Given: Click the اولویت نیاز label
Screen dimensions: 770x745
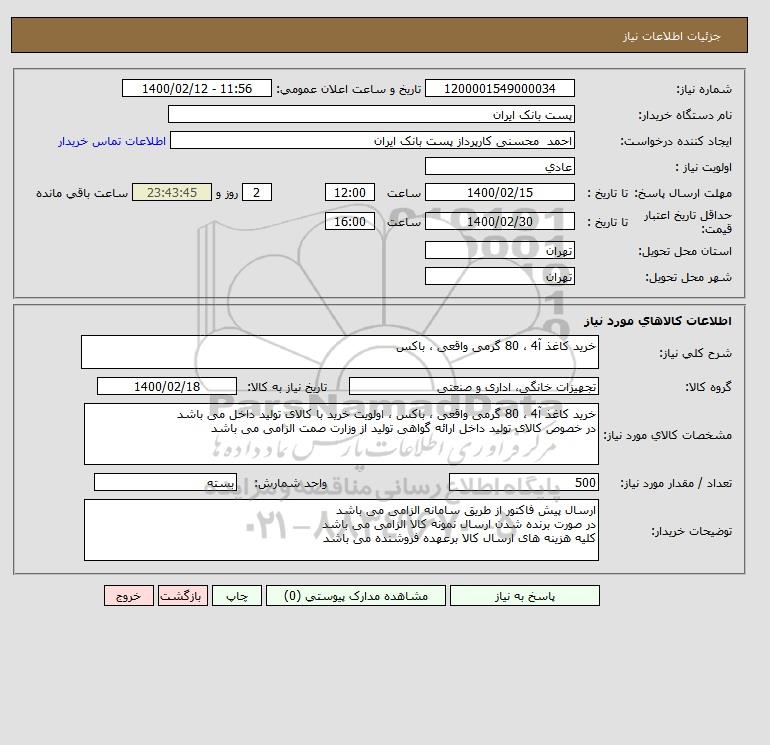Looking at the screenshot, I should click(x=704, y=167).
